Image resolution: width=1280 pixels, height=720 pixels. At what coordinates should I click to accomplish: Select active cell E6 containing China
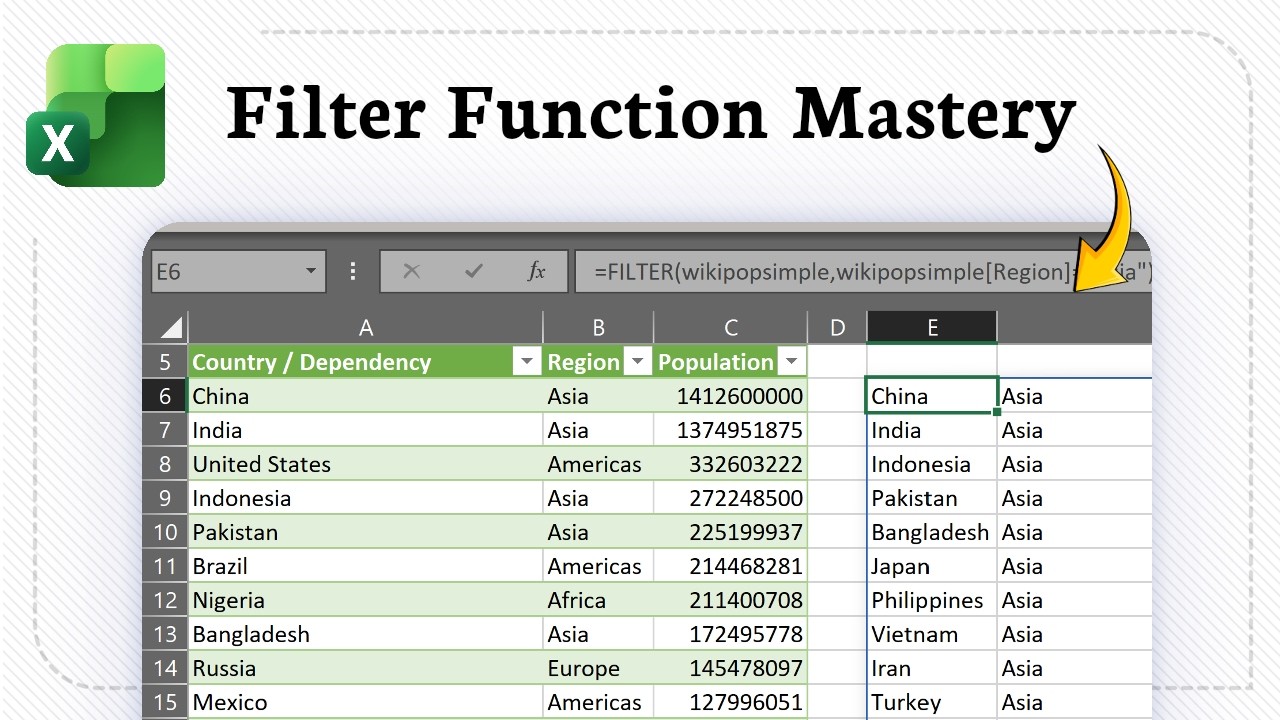pyautogui.click(x=932, y=396)
